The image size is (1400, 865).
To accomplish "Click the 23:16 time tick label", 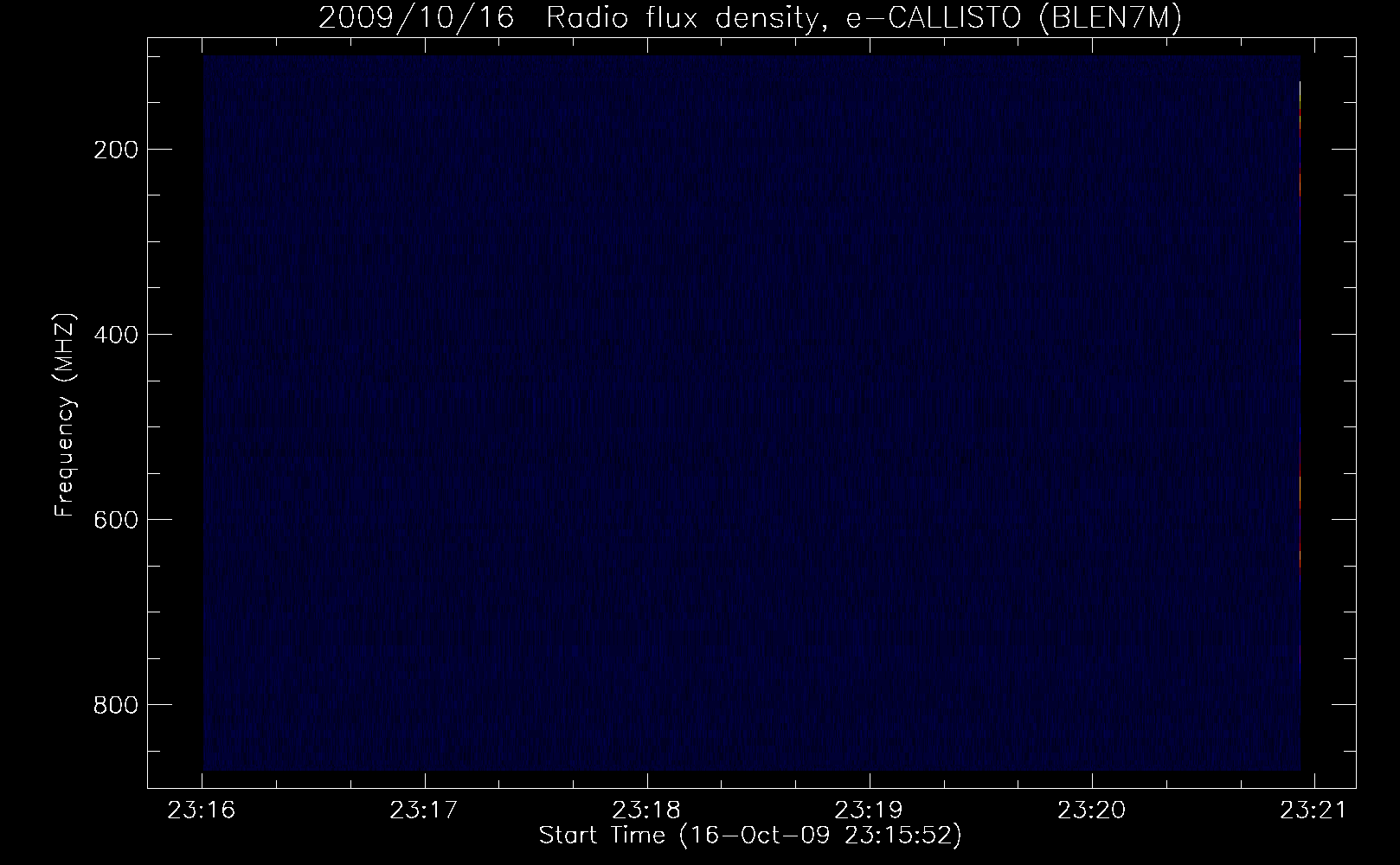I will click(202, 811).
